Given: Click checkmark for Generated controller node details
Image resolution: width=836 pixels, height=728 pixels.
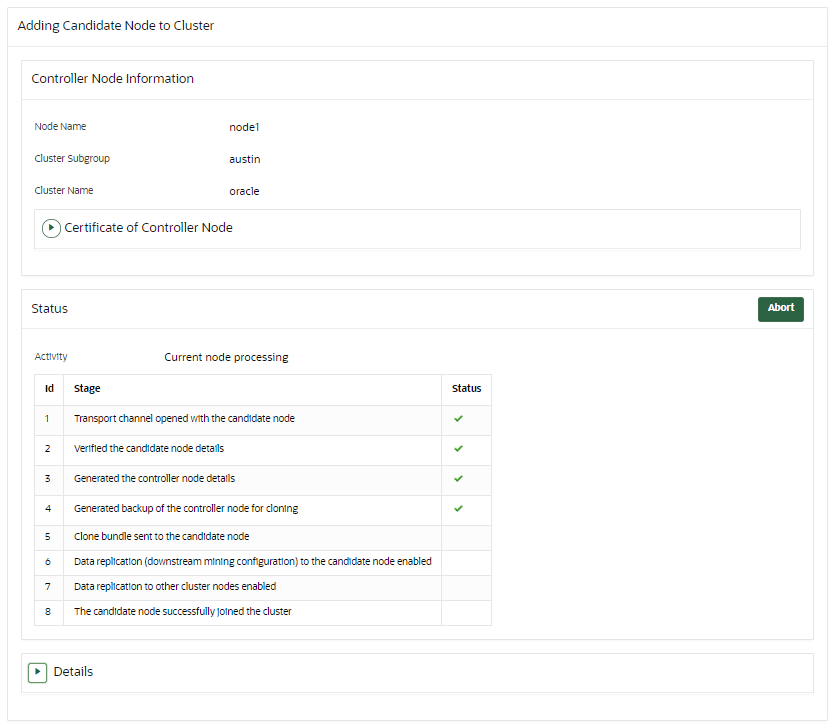Looking at the screenshot, I should 459,478.
